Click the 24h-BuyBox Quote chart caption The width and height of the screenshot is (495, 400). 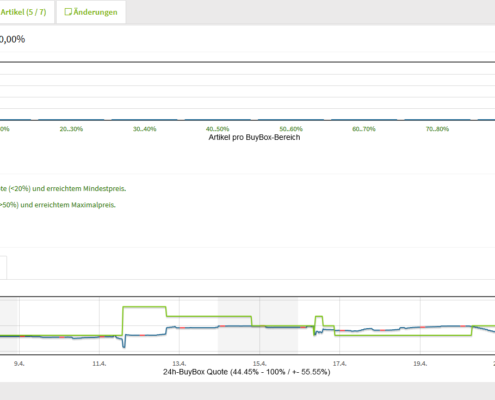coord(247,372)
